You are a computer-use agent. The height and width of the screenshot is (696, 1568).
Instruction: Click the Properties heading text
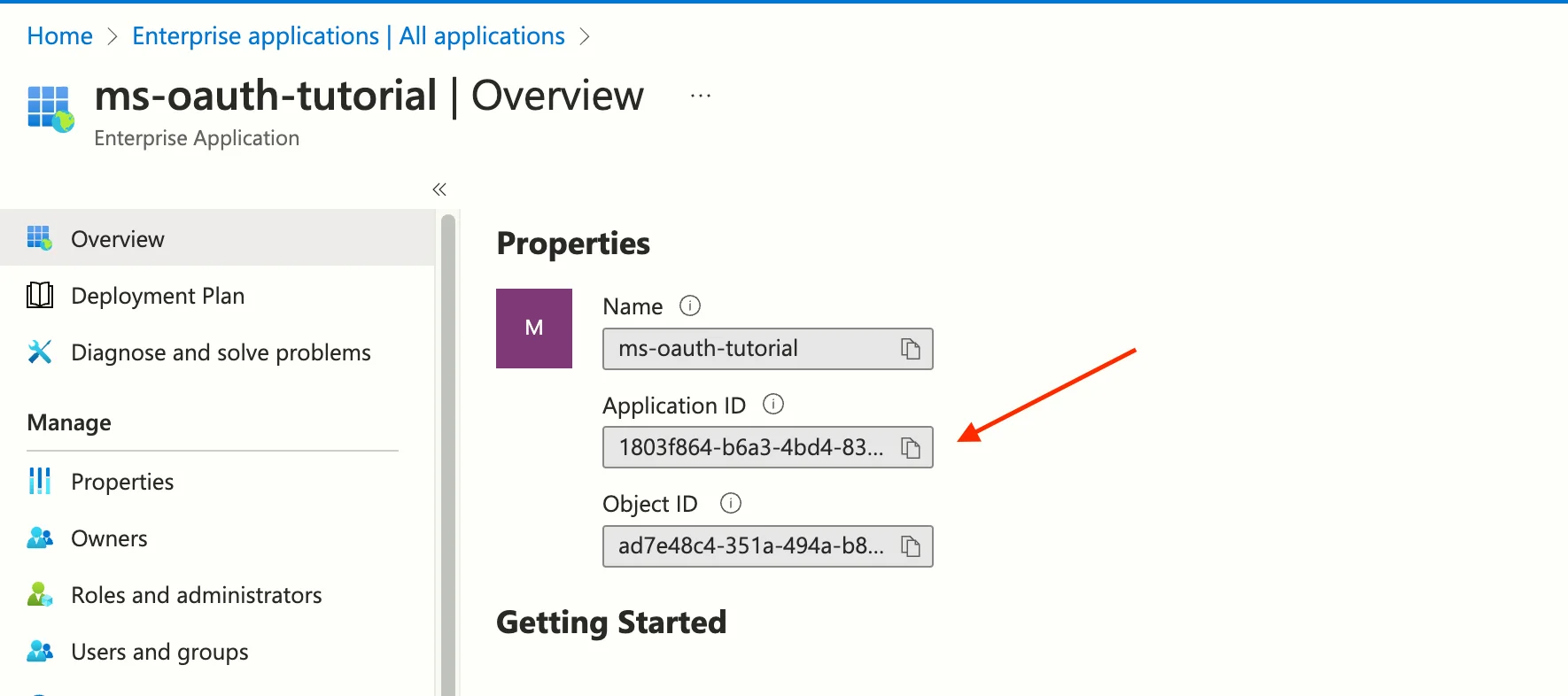tap(573, 244)
